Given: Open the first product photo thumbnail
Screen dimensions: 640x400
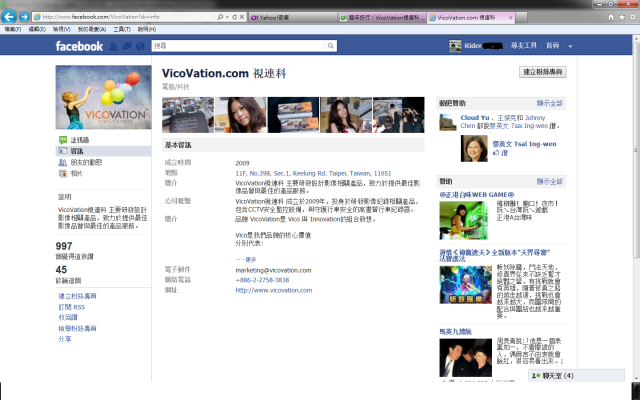Looking at the screenshot, I should [188, 115].
